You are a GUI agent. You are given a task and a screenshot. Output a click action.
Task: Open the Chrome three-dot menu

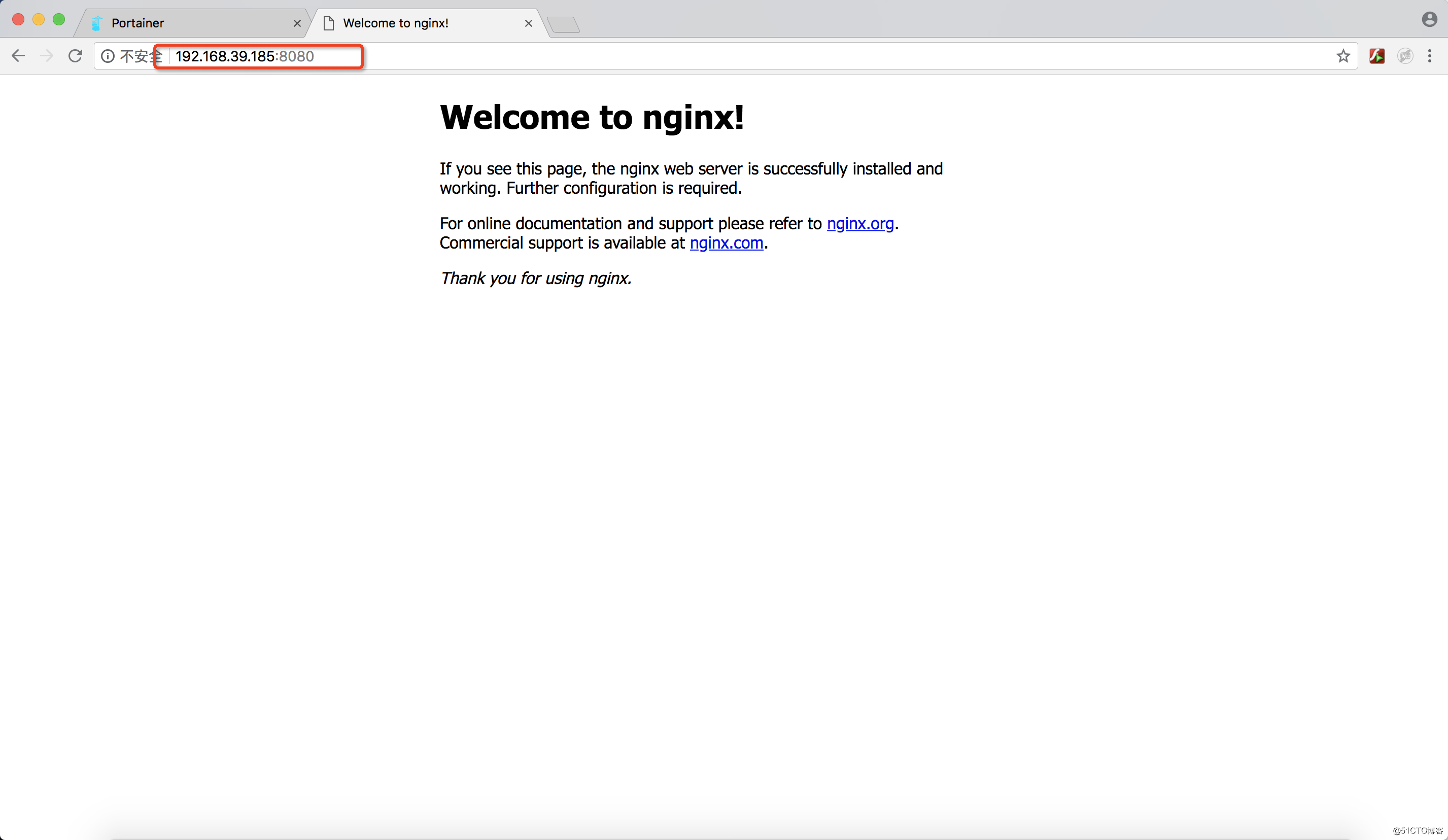point(1430,56)
